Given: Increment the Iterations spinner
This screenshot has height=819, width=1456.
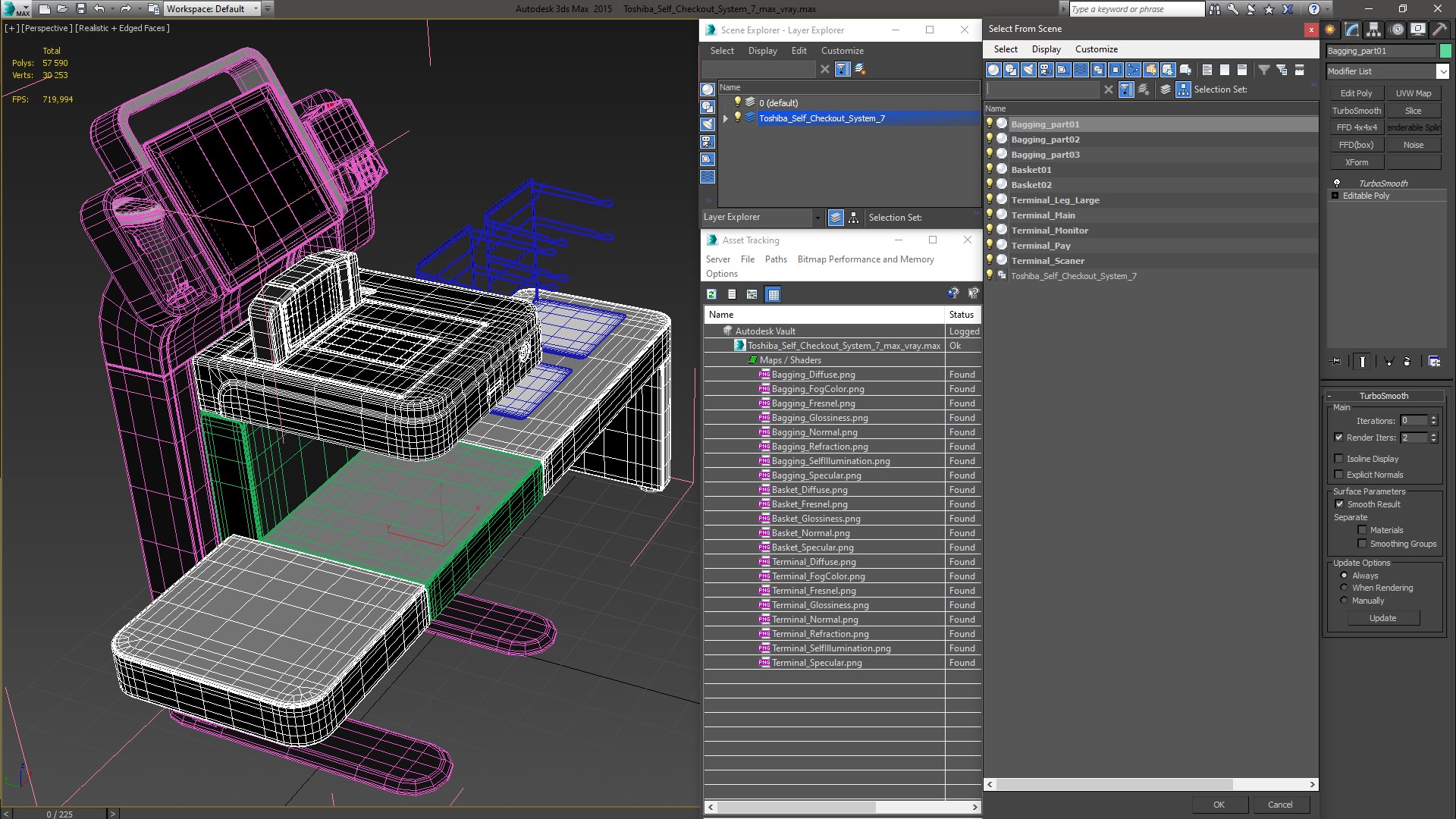Looking at the screenshot, I should (x=1433, y=418).
